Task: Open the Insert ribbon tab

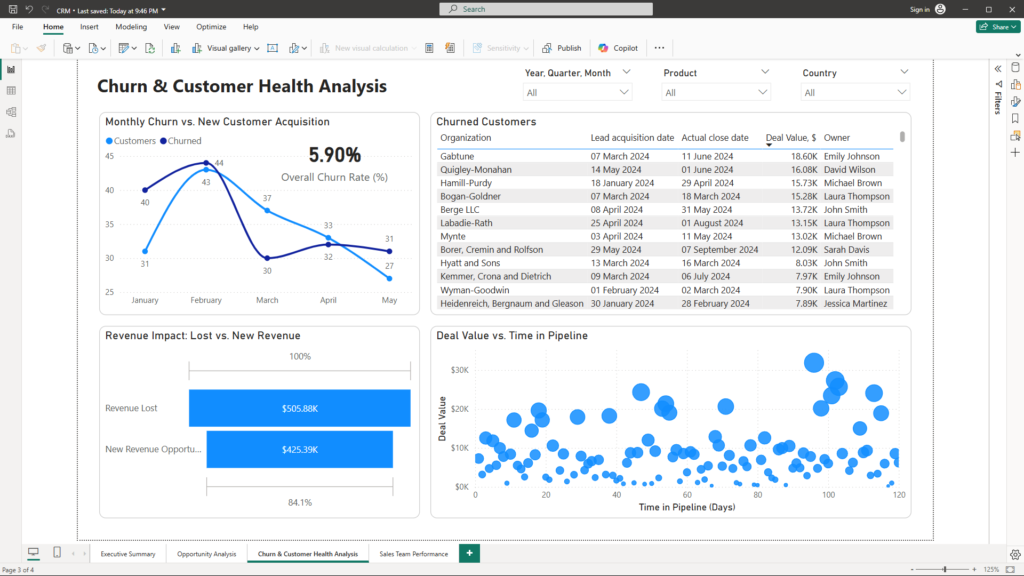Action: 89,27
